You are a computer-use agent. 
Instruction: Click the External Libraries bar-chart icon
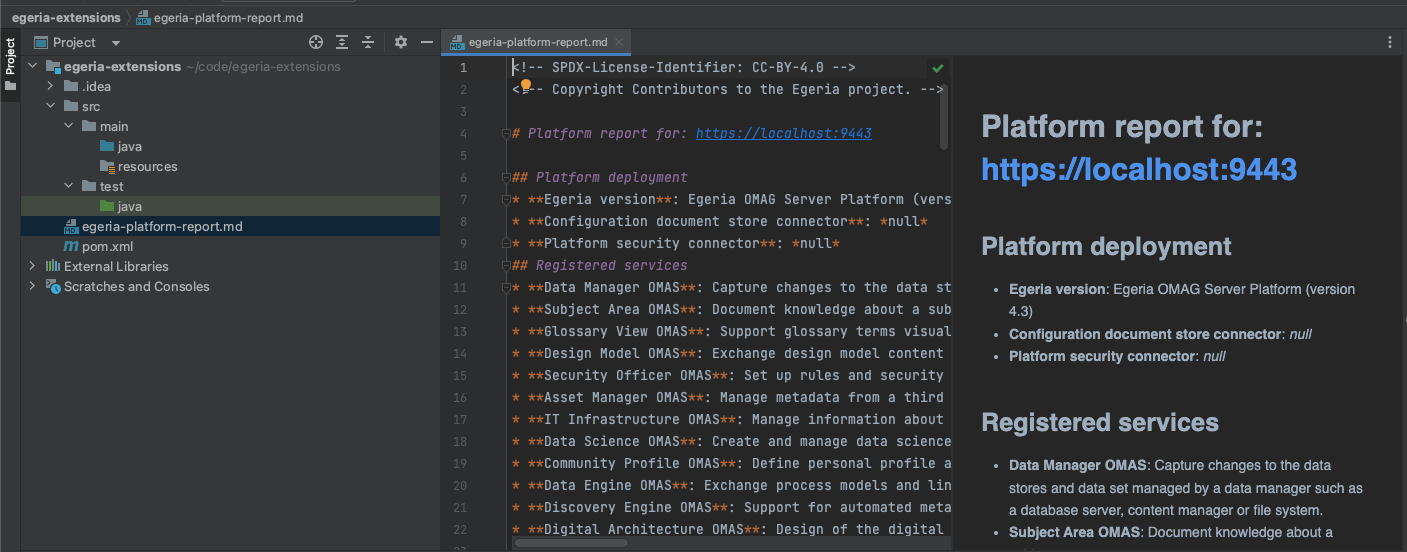53,266
